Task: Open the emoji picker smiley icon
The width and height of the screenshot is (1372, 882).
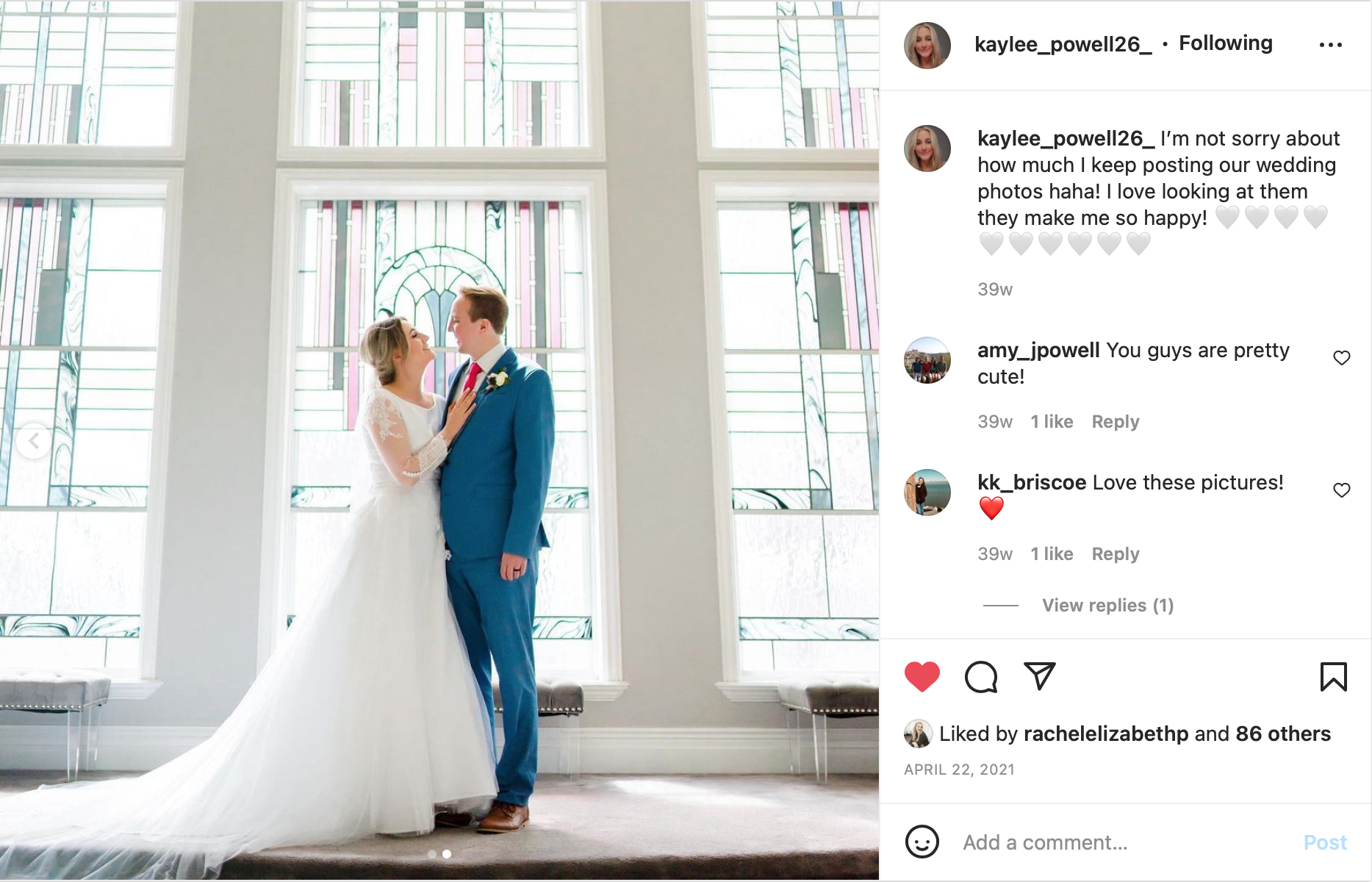Action: [922, 842]
